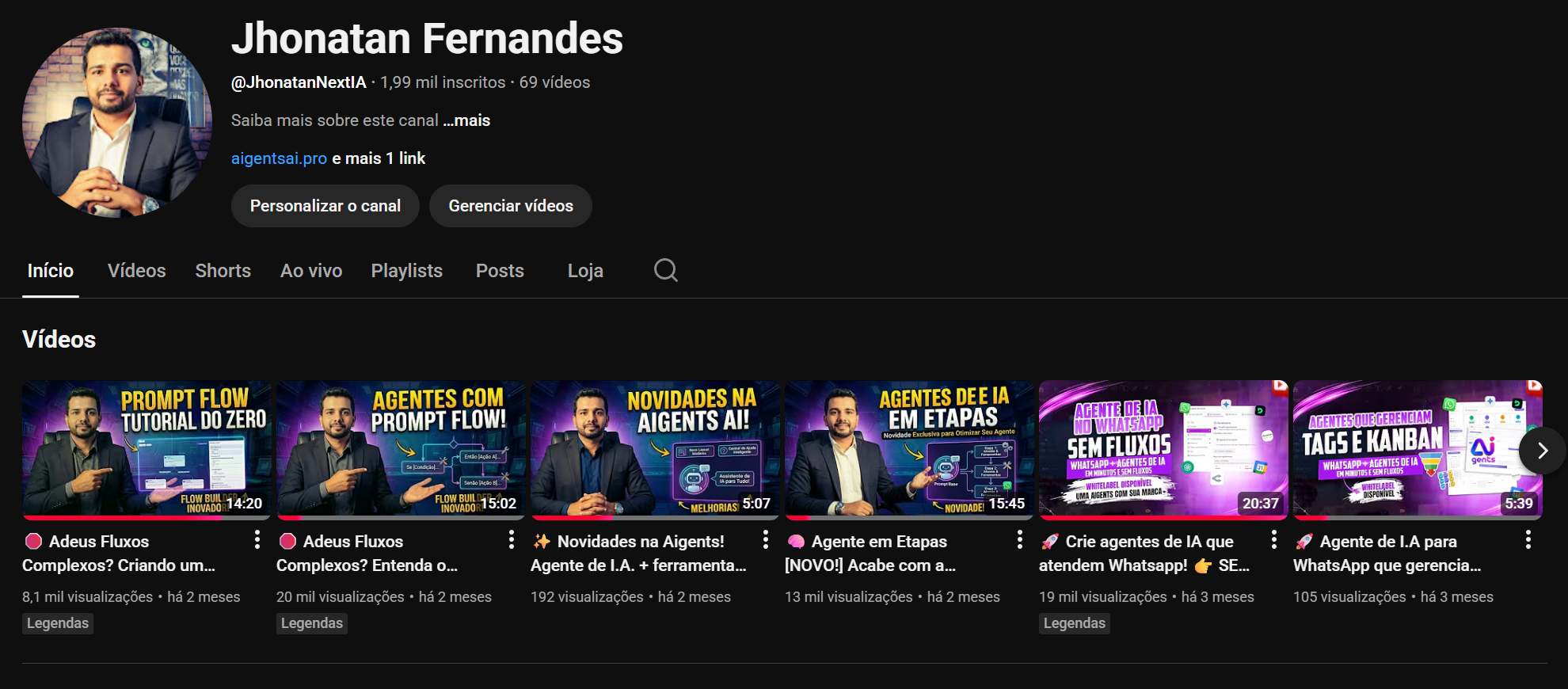The height and width of the screenshot is (689, 1568).
Task: Open options menu for 20 mil visualizações video
Action: 512,540
